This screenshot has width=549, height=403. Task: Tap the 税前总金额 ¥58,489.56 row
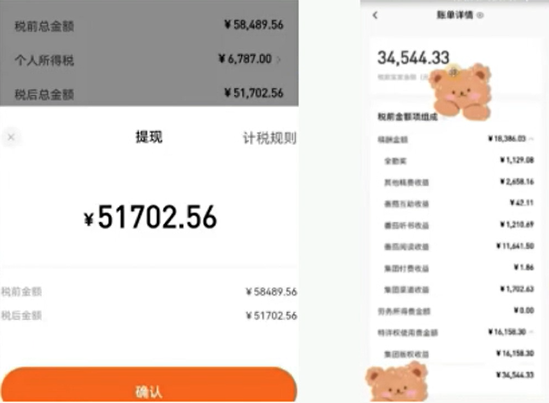[149, 25]
